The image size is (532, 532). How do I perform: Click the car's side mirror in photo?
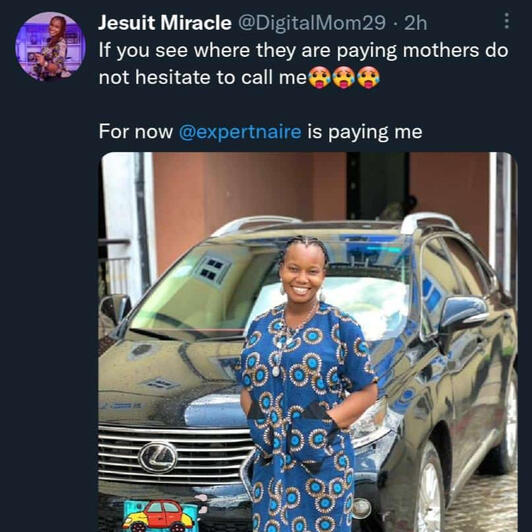463,313
